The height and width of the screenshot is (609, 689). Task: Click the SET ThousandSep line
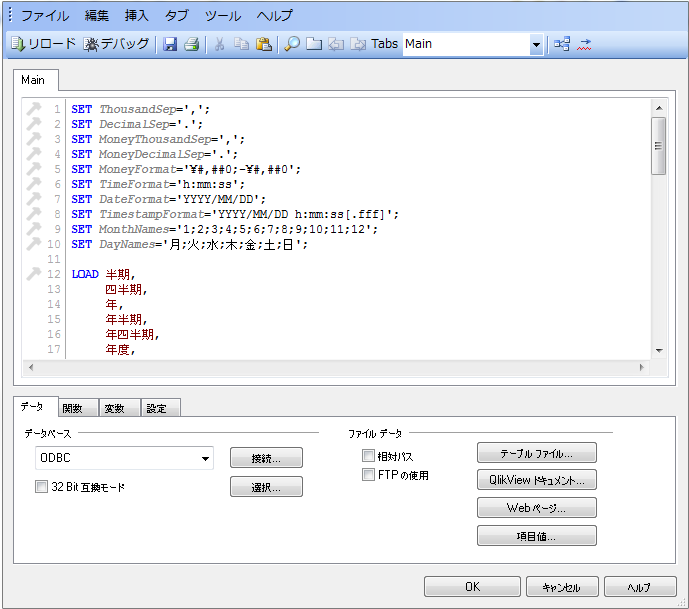141,109
